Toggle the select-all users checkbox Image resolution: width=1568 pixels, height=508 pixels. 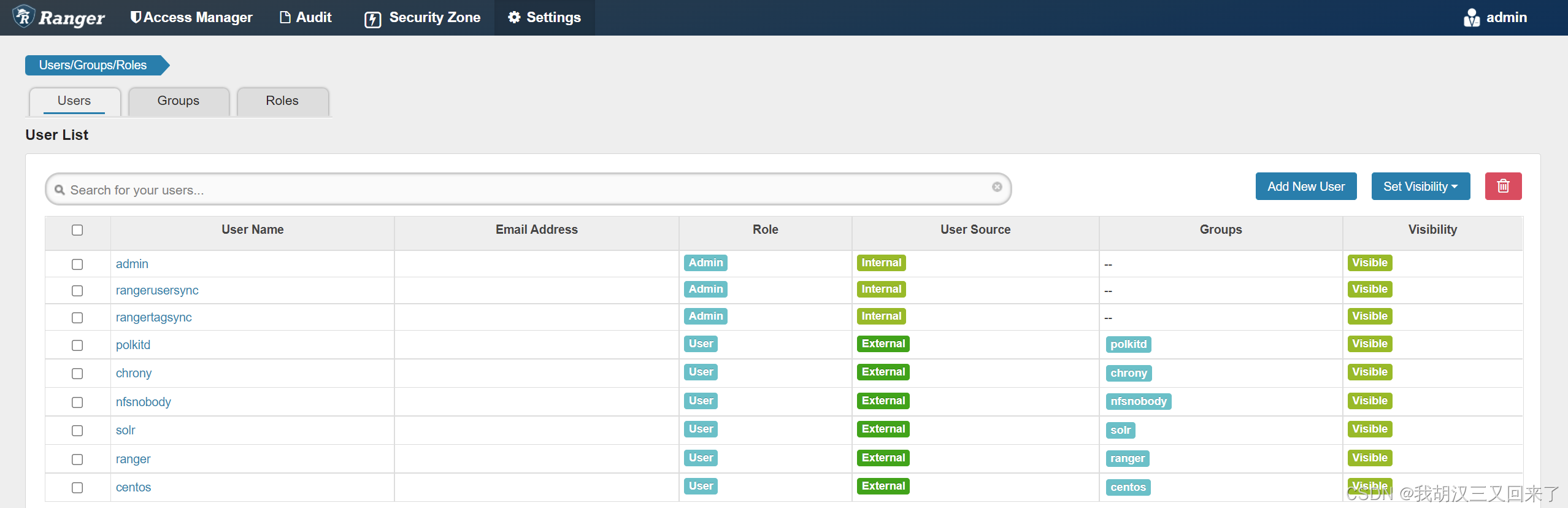point(77,230)
